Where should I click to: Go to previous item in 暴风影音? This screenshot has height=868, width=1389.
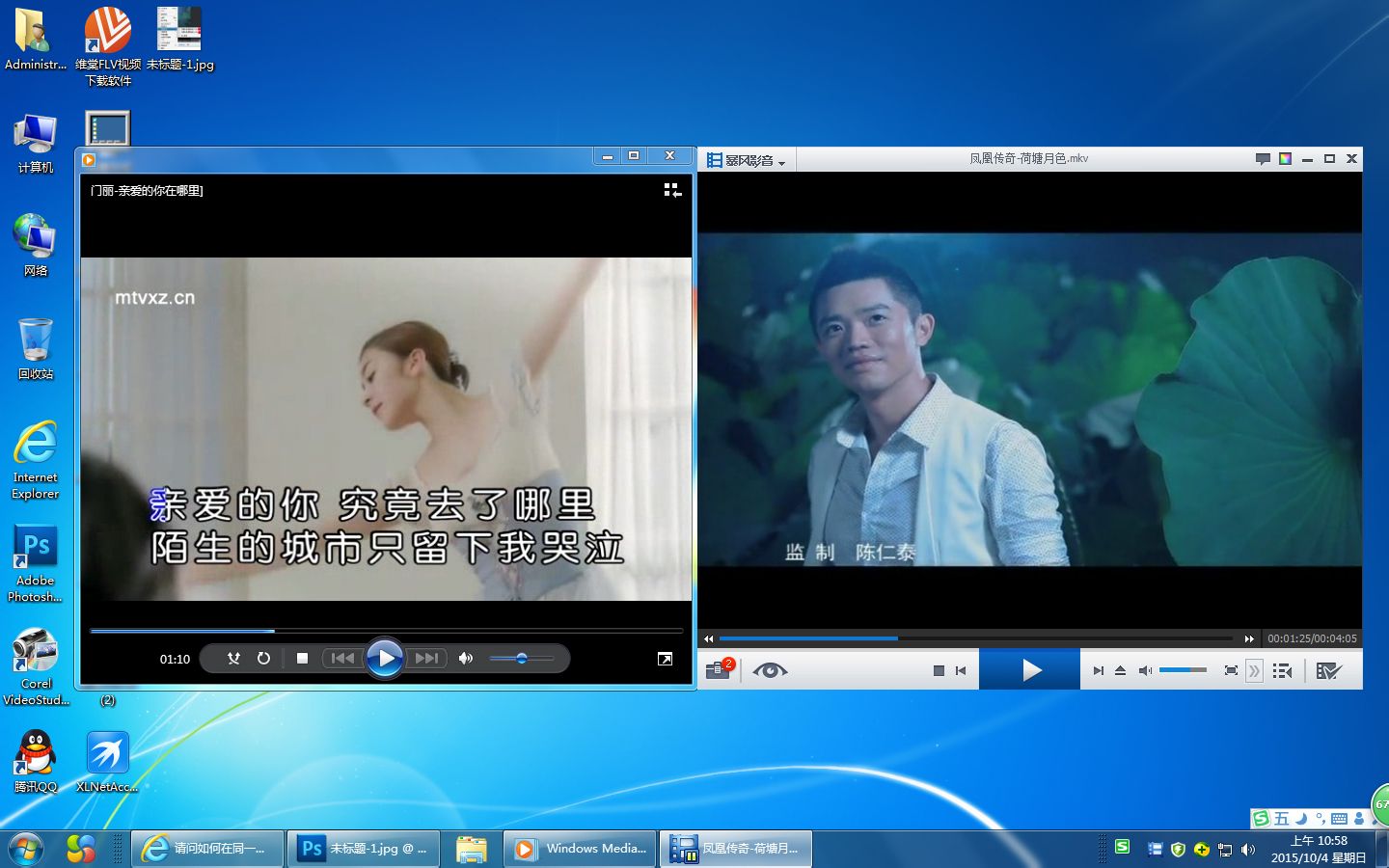961,670
